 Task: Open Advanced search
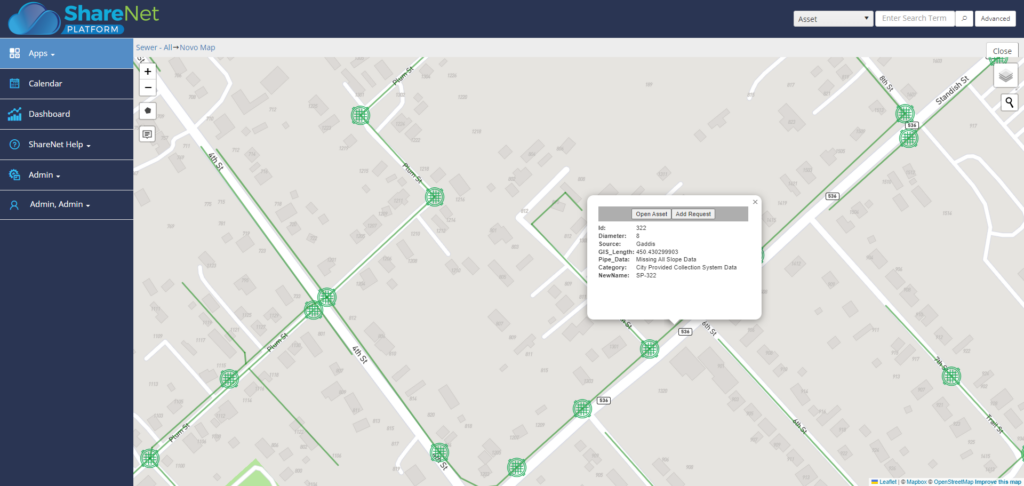coord(995,19)
